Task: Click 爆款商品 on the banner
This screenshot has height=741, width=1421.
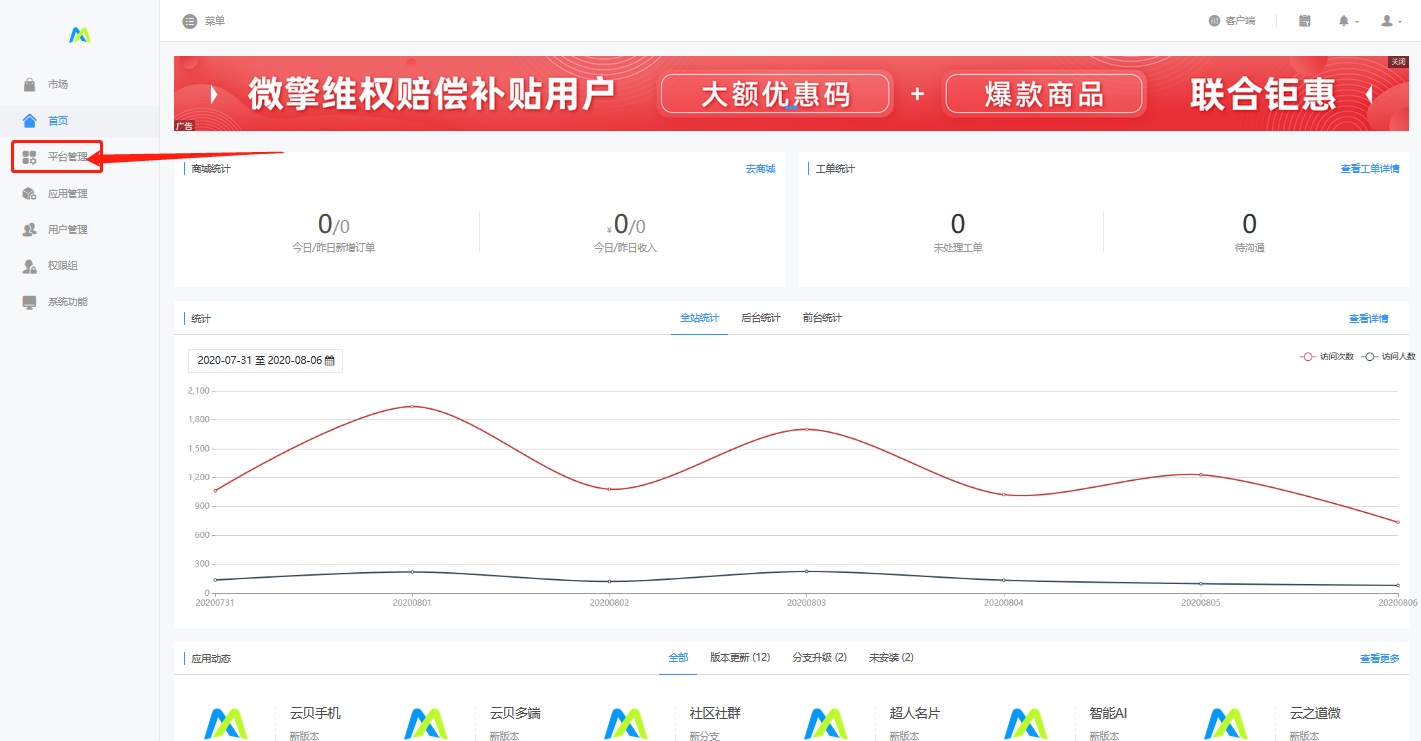Action: coord(1044,94)
